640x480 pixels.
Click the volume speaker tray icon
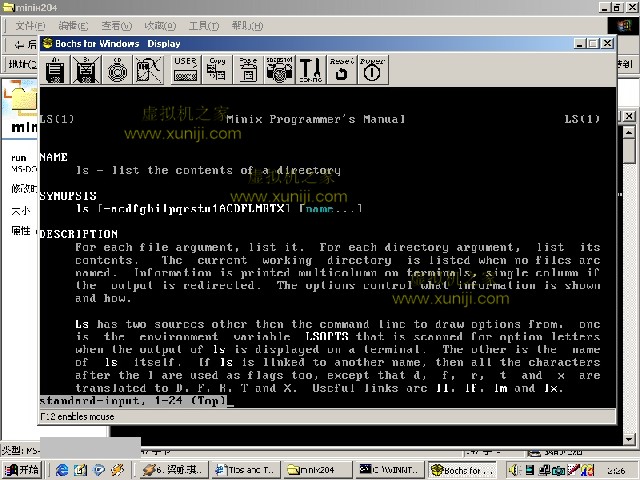tap(513, 470)
